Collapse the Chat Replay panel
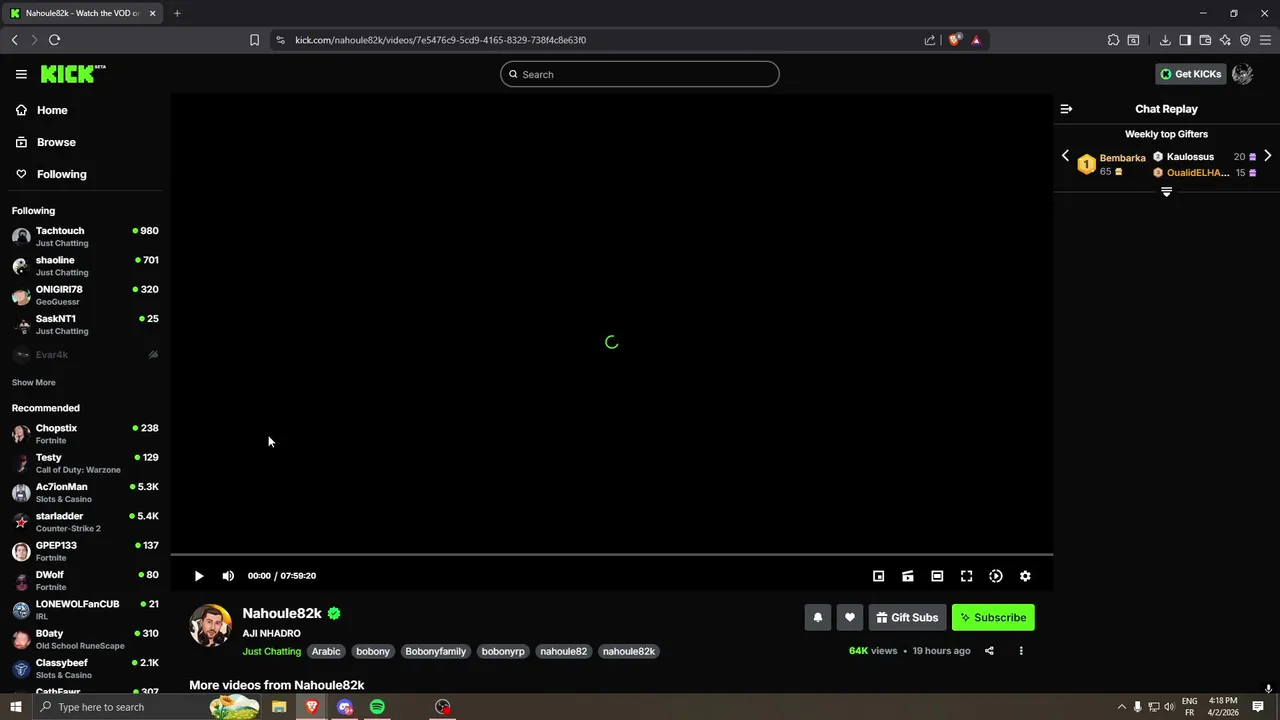 (1066, 109)
